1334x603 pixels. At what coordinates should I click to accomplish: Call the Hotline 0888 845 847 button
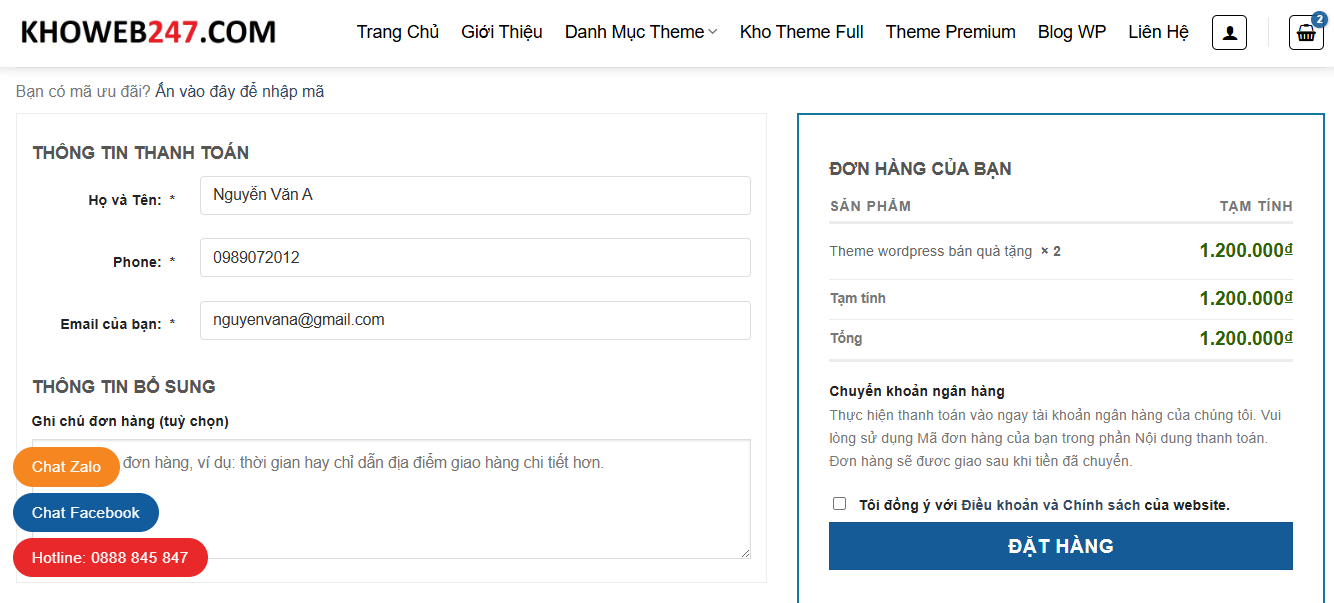click(x=110, y=557)
